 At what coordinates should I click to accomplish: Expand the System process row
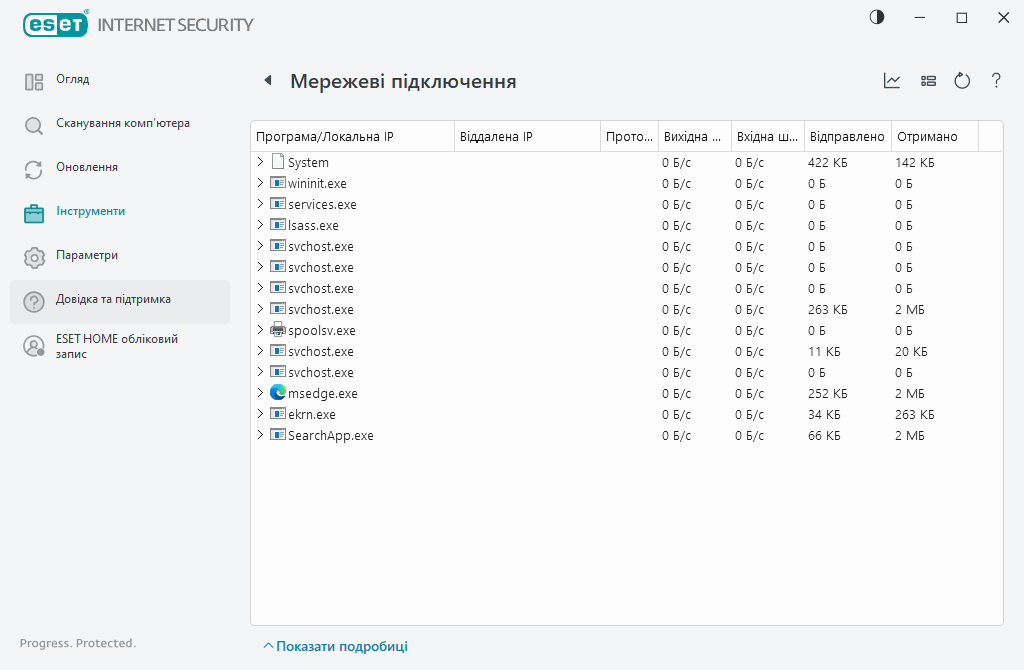pos(260,161)
